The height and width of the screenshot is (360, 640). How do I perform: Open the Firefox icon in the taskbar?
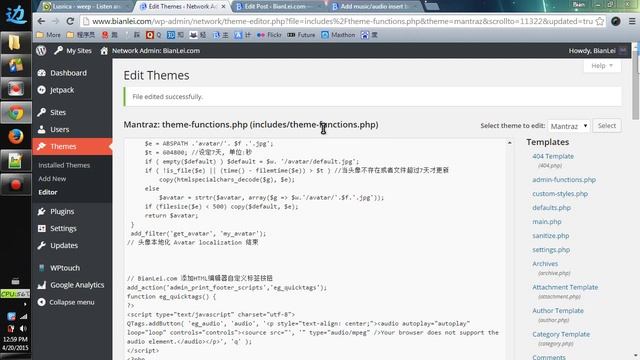click(x=16, y=137)
